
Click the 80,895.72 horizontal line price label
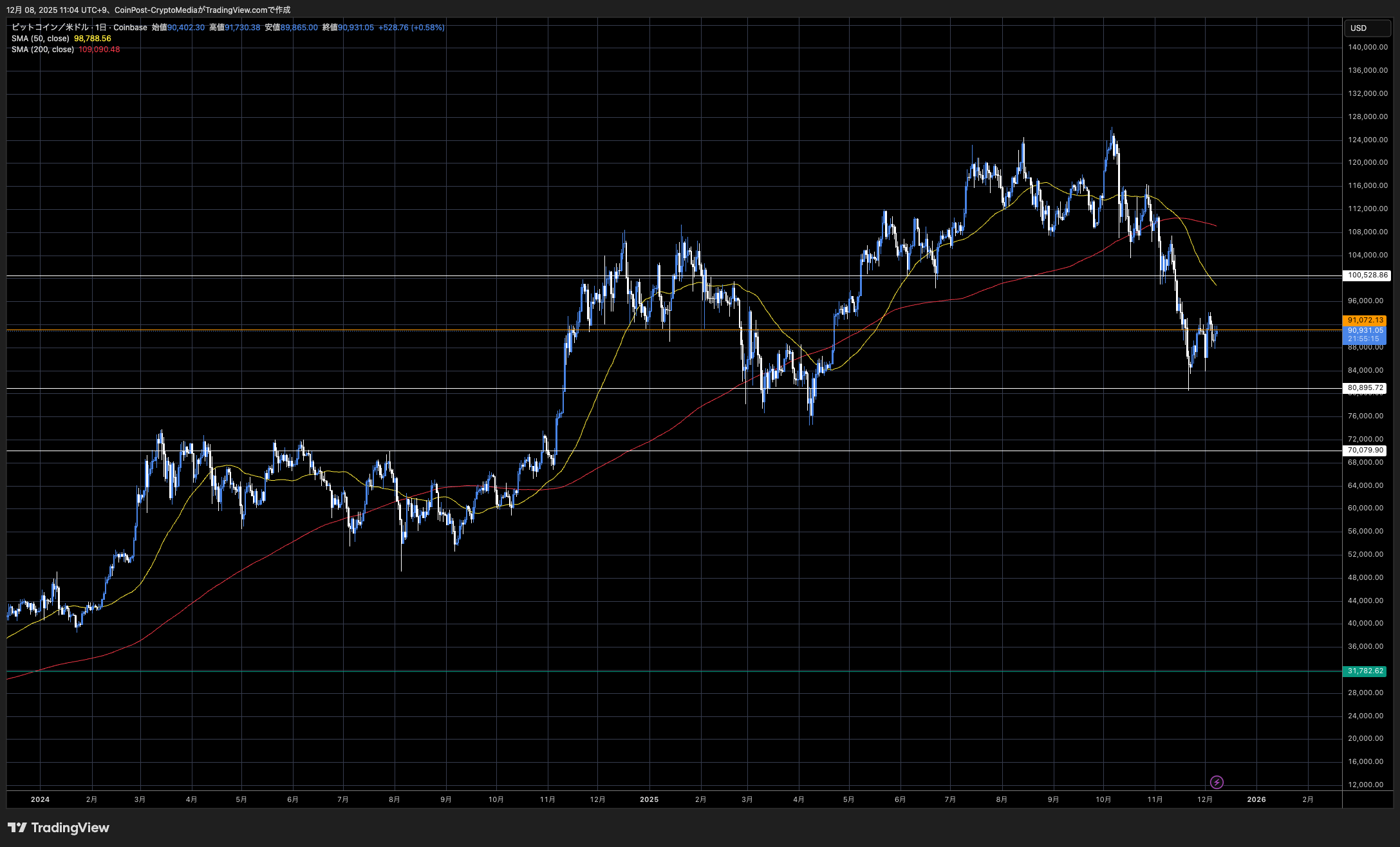click(x=1365, y=388)
